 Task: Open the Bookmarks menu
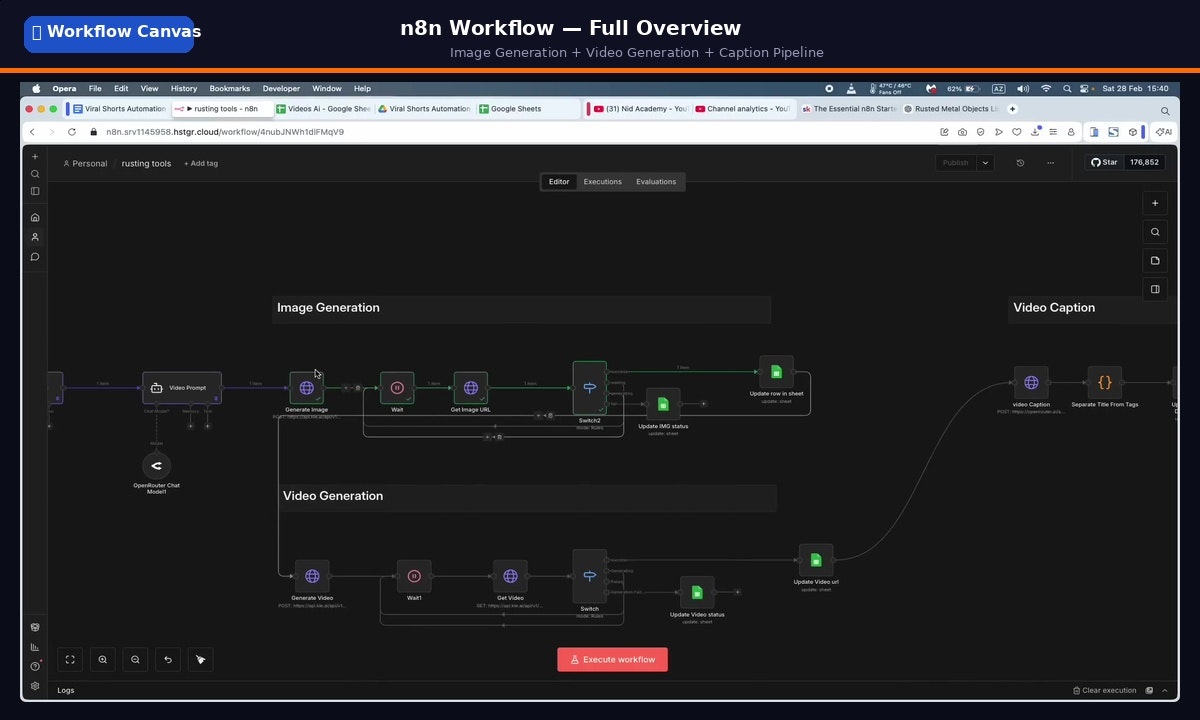click(229, 88)
